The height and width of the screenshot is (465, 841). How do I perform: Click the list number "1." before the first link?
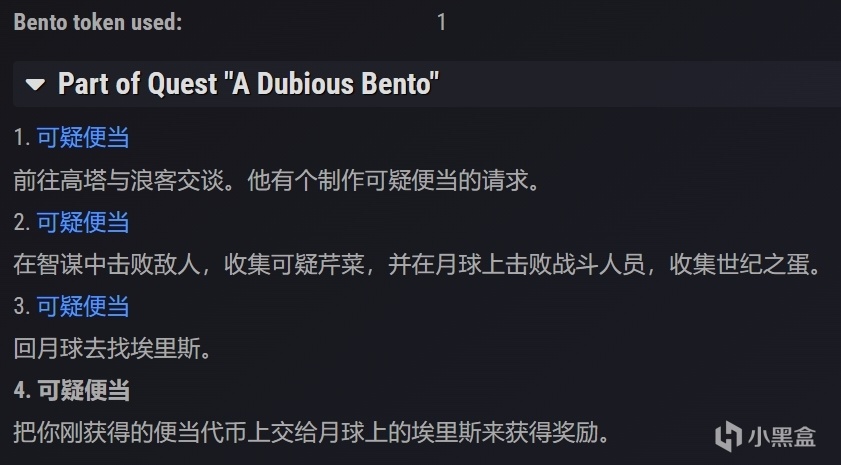(22, 138)
